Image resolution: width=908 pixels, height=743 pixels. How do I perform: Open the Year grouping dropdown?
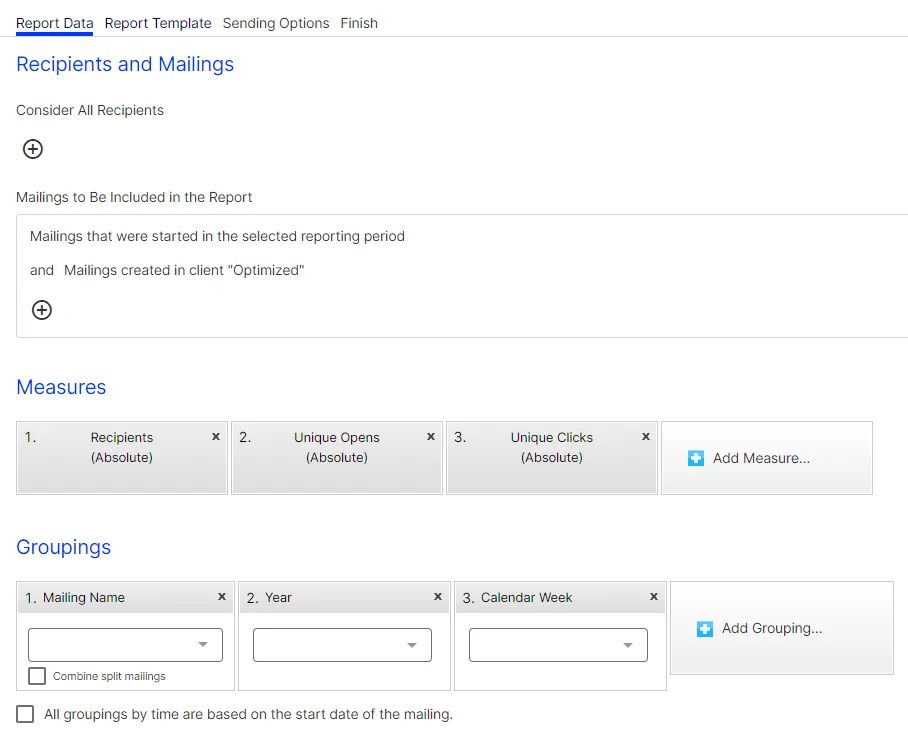click(x=342, y=645)
